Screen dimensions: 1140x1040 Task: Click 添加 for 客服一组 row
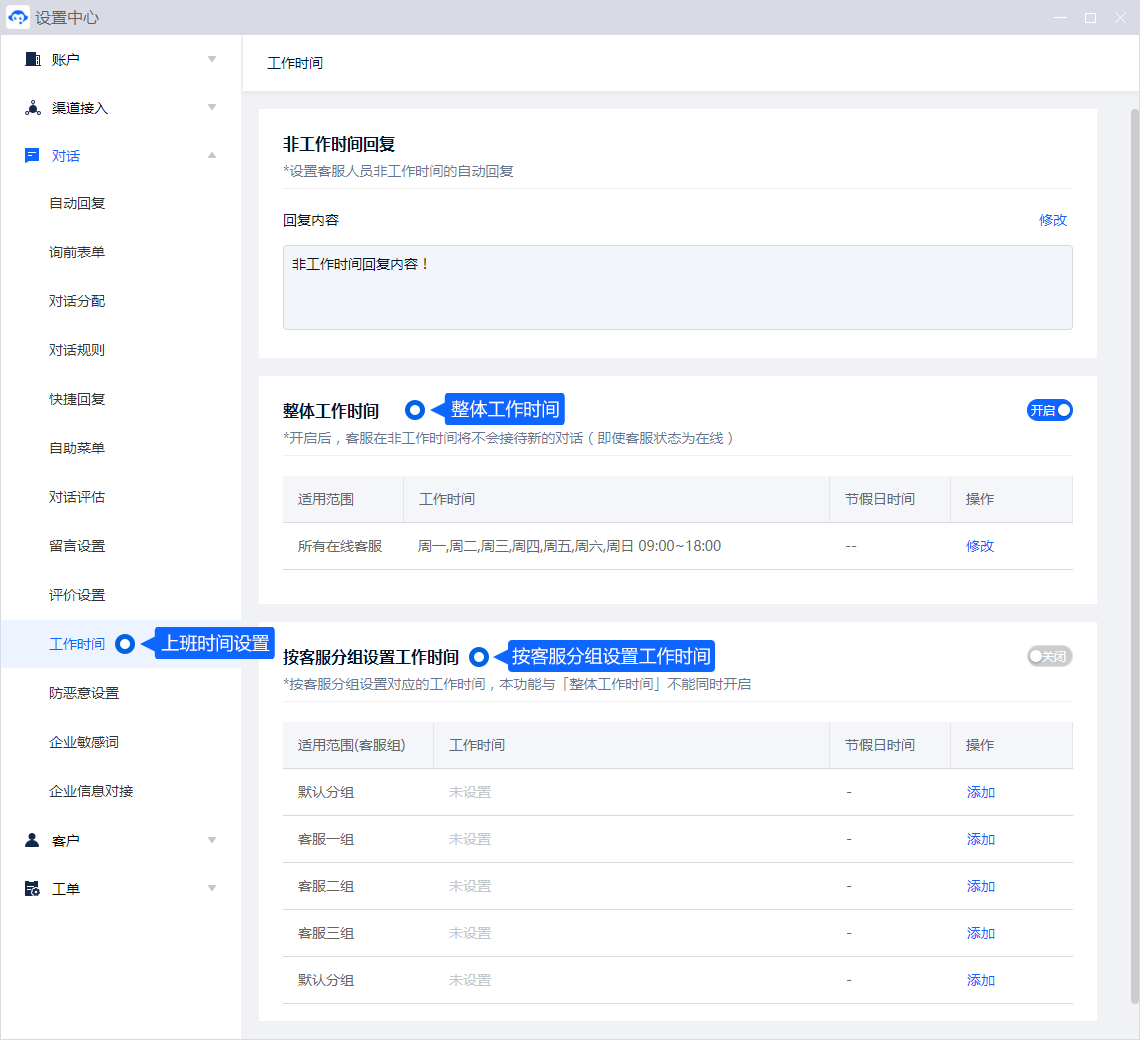tap(980, 839)
